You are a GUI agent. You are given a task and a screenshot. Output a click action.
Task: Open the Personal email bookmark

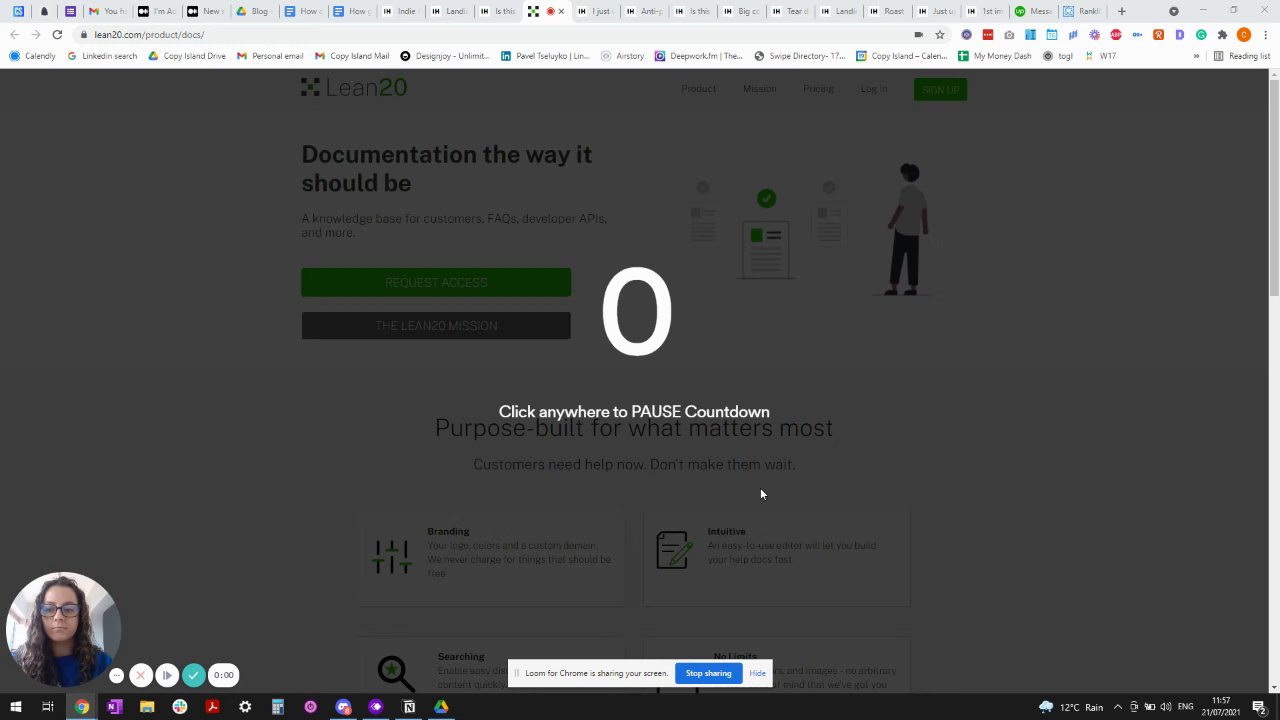[x=270, y=56]
